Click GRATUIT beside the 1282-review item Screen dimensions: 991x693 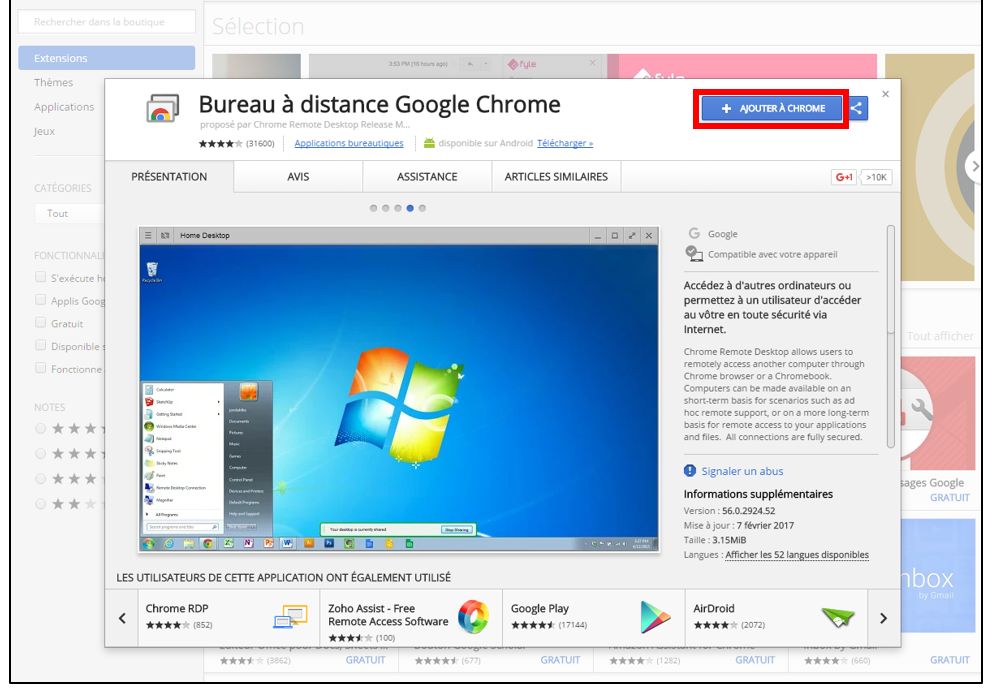(755, 659)
